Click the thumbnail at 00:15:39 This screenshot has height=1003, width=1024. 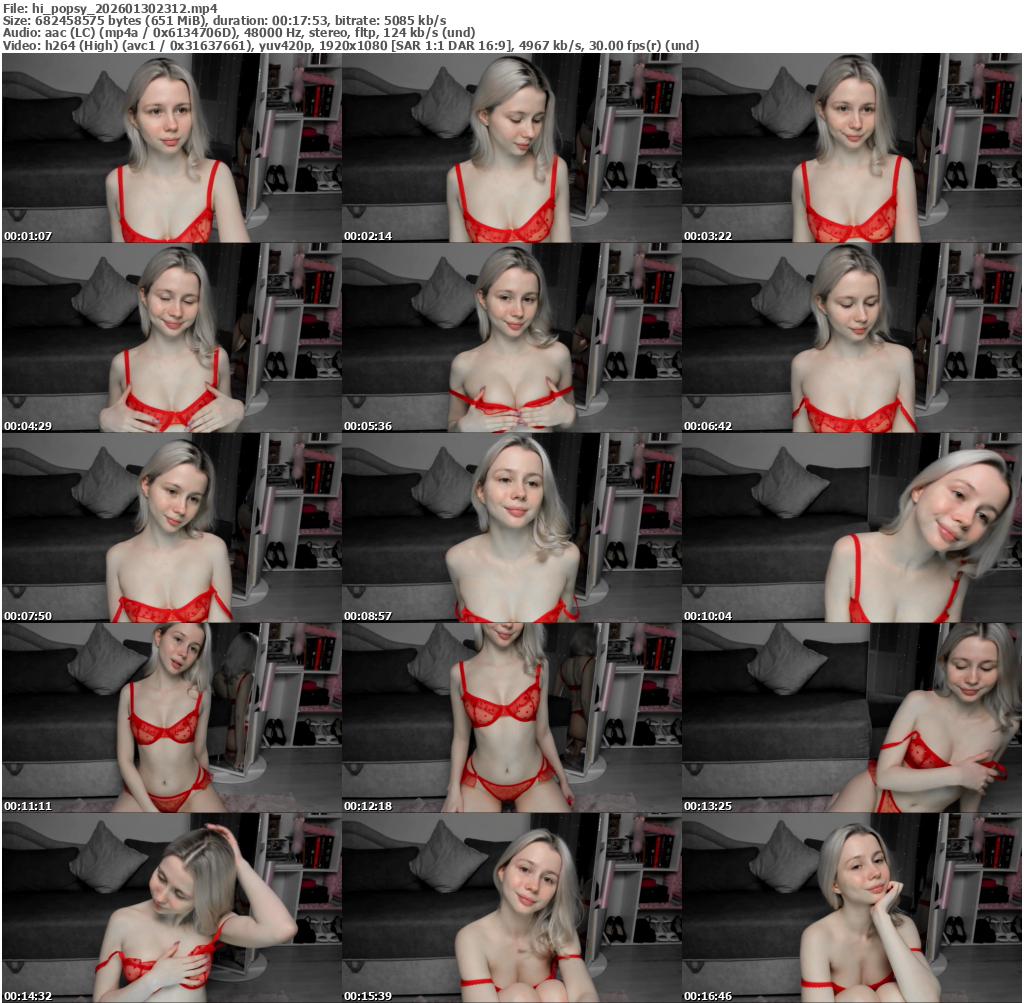pos(512,908)
